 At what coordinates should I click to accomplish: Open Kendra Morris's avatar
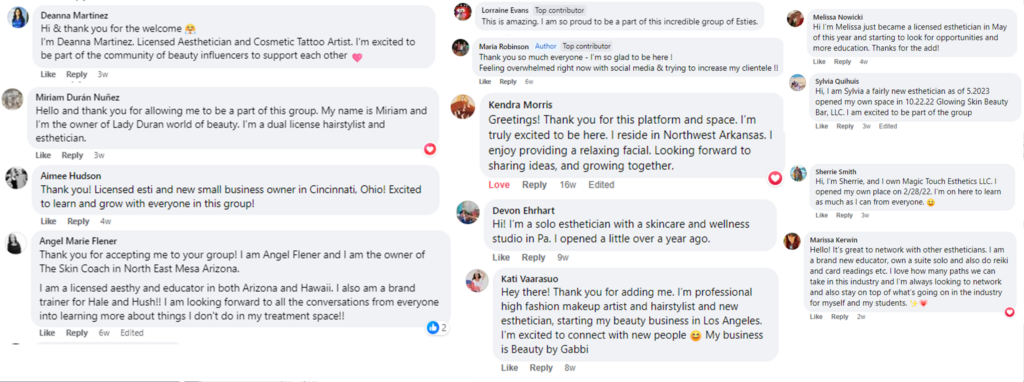point(463,106)
